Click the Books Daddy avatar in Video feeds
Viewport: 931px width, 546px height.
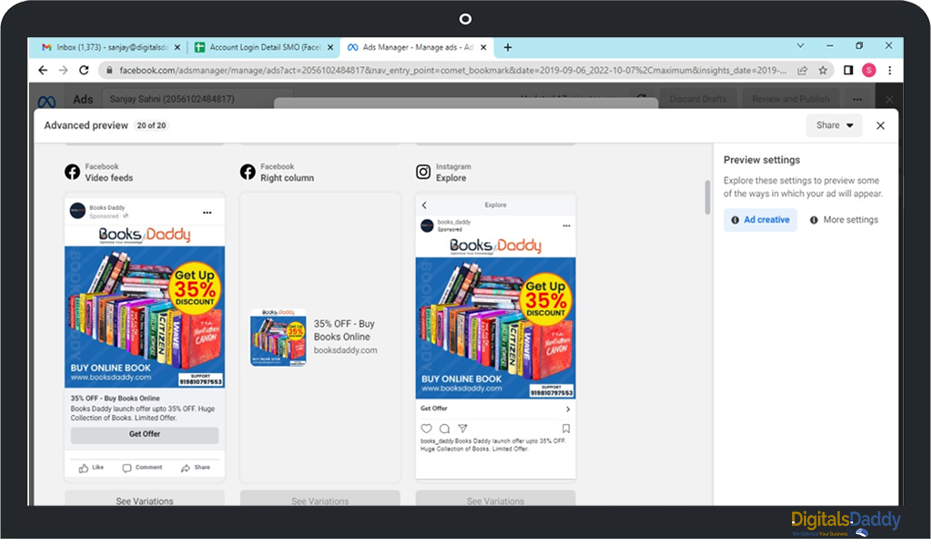point(78,211)
